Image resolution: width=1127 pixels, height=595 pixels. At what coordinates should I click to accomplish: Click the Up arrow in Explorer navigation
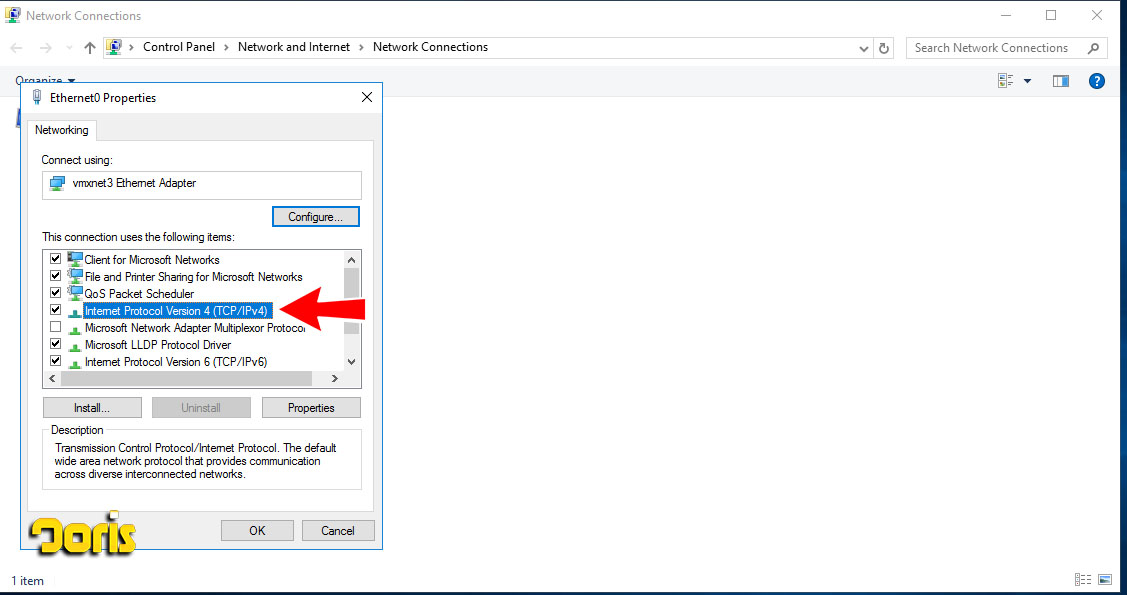click(89, 47)
